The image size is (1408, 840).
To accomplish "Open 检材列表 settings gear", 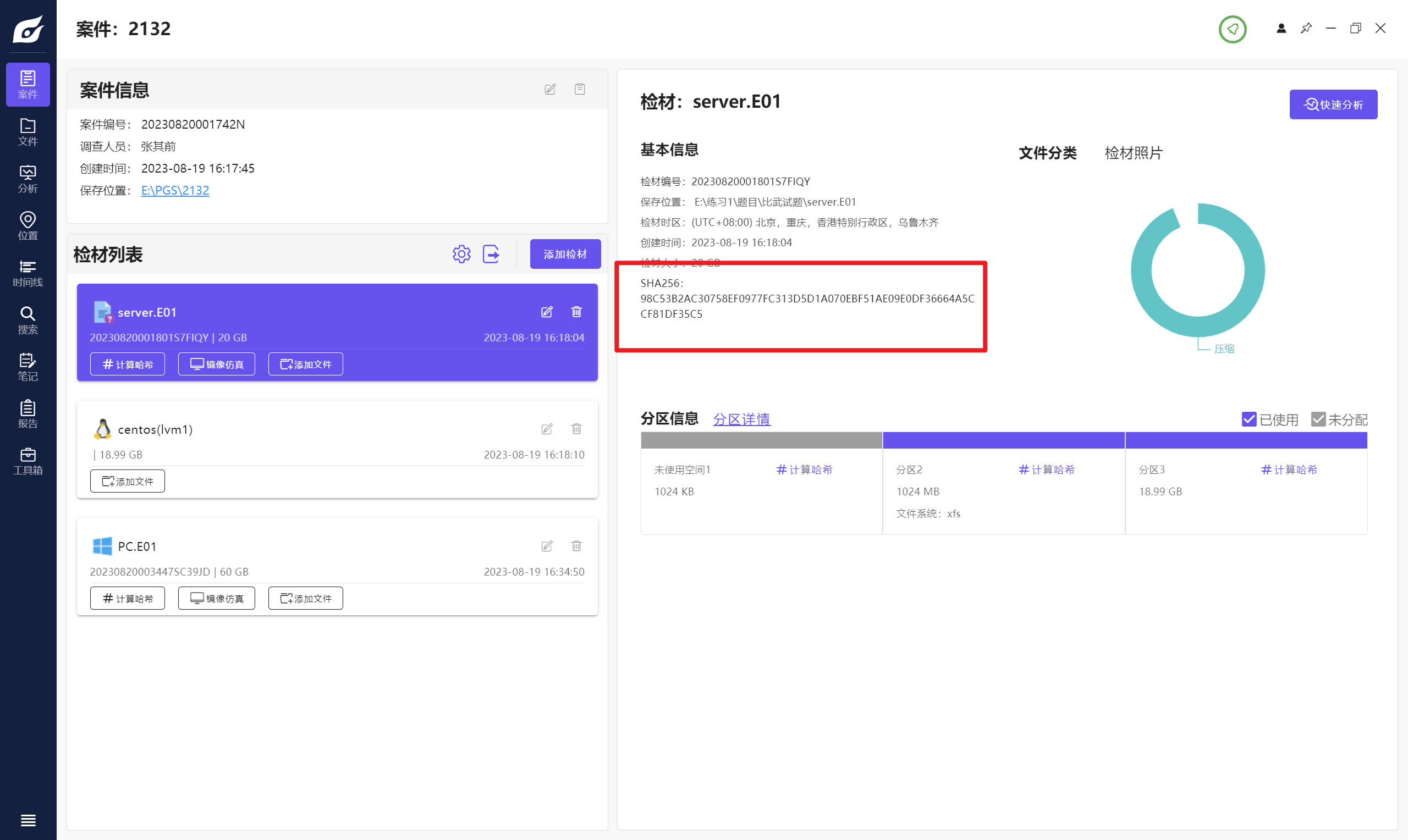I will click(x=461, y=254).
